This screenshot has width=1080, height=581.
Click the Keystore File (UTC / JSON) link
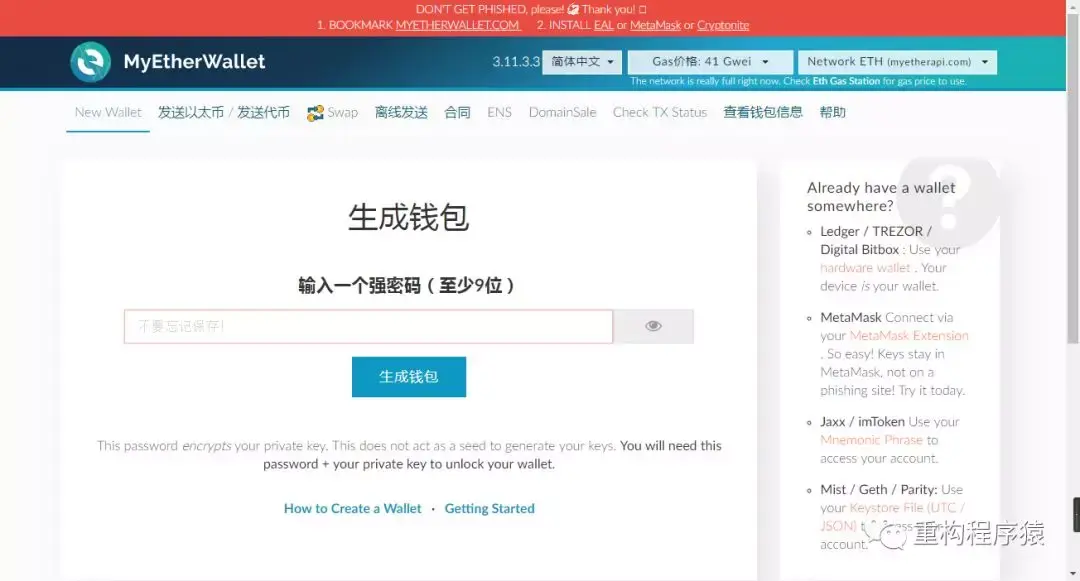[x=893, y=517]
